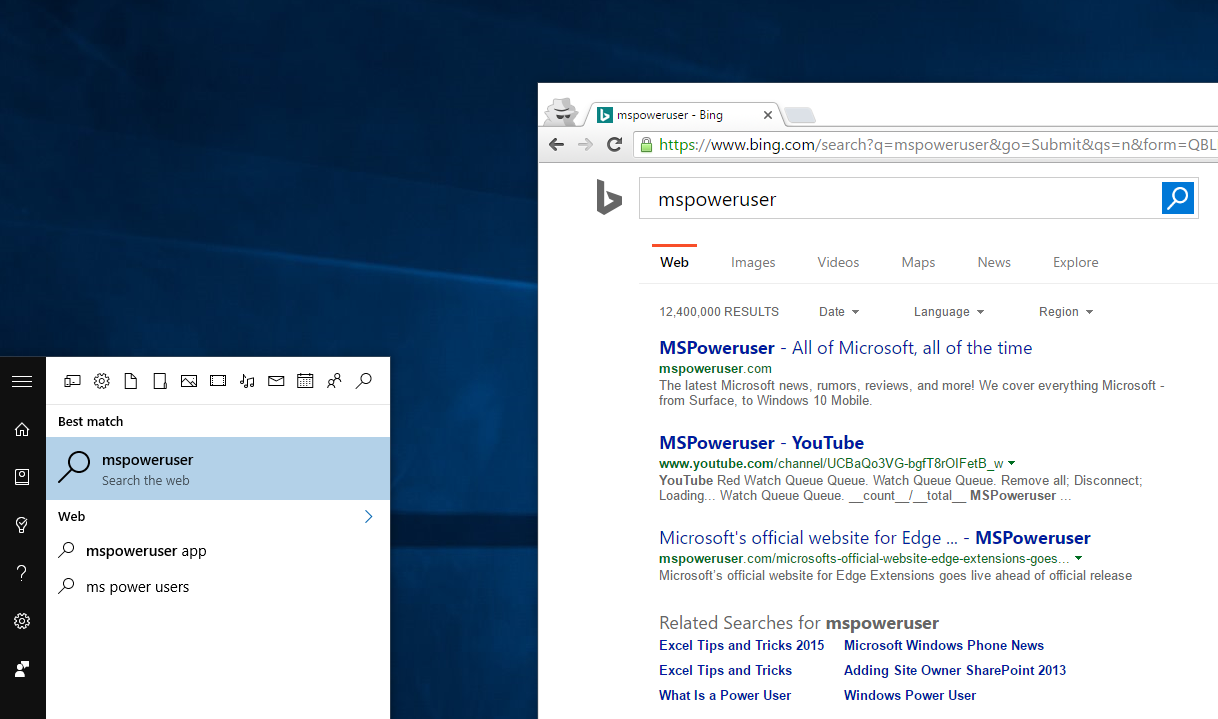
Task: Expand the Cortana hamburger menu
Action: pyautogui.click(x=22, y=381)
